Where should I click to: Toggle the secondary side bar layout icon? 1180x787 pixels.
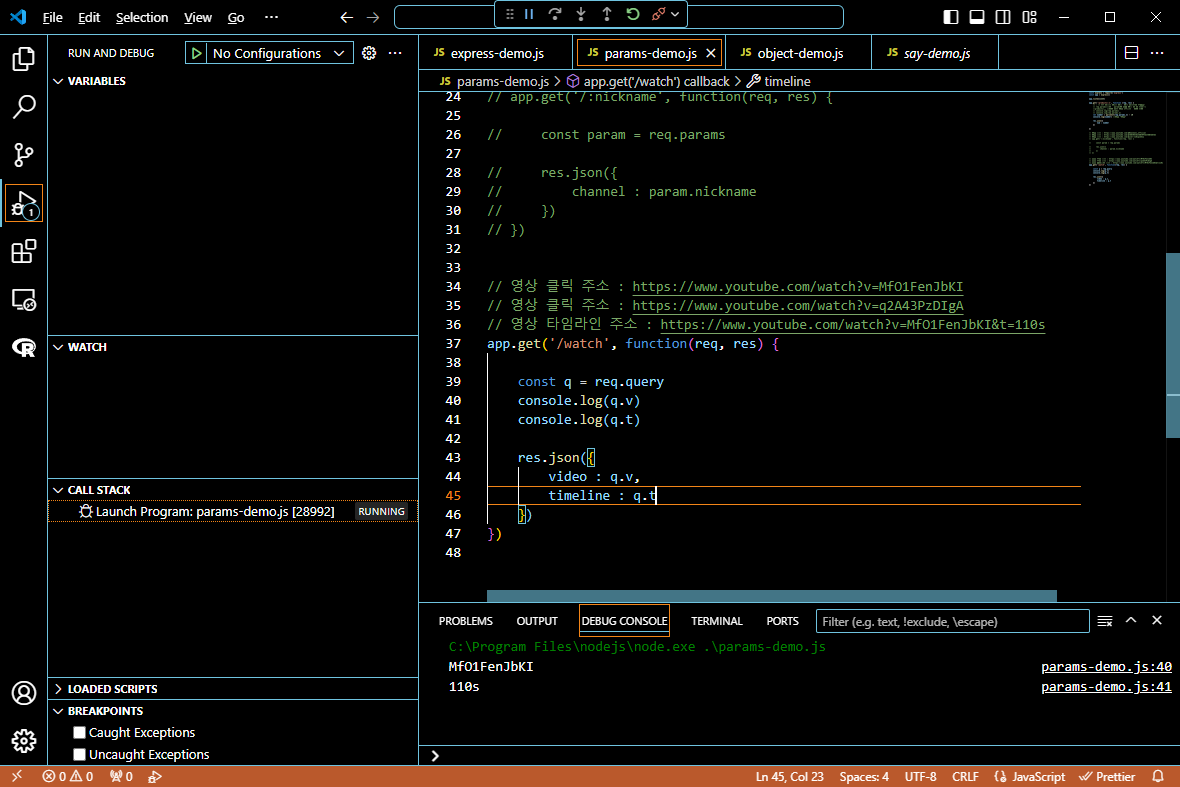pyautogui.click(x=1003, y=17)
